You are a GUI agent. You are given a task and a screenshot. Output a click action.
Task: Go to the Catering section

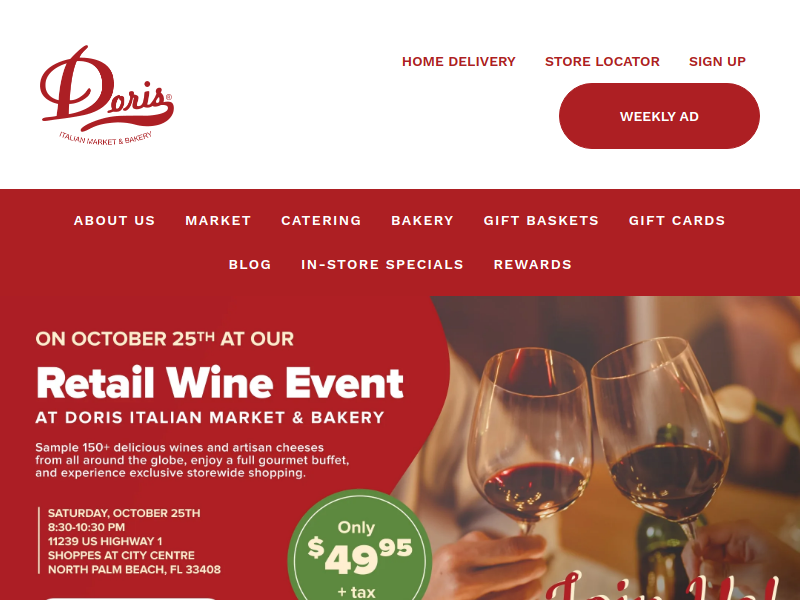(x=321, y=220)
